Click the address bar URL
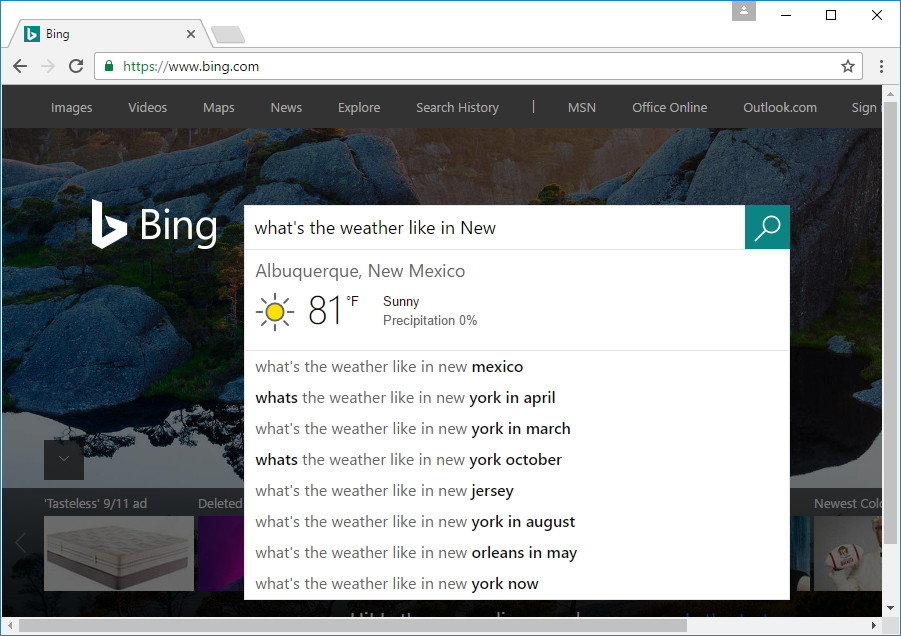This screenshot has height=636, width=901. 191,67
